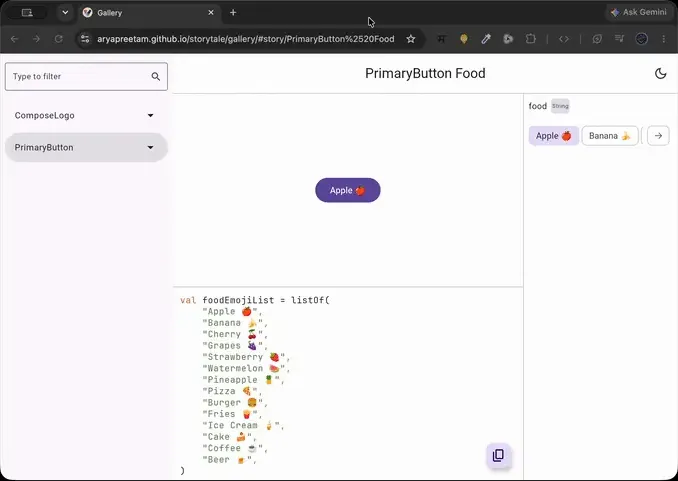678x481 pixels.
Task: Click the circular extension icon beside code brackets
Action: click(x=597, y=39)
